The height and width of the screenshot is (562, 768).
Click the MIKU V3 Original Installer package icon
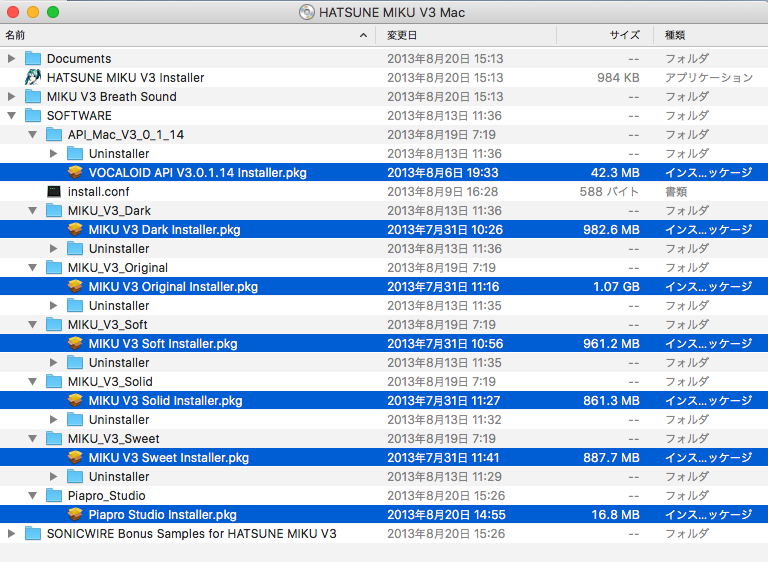pos(75,287)
